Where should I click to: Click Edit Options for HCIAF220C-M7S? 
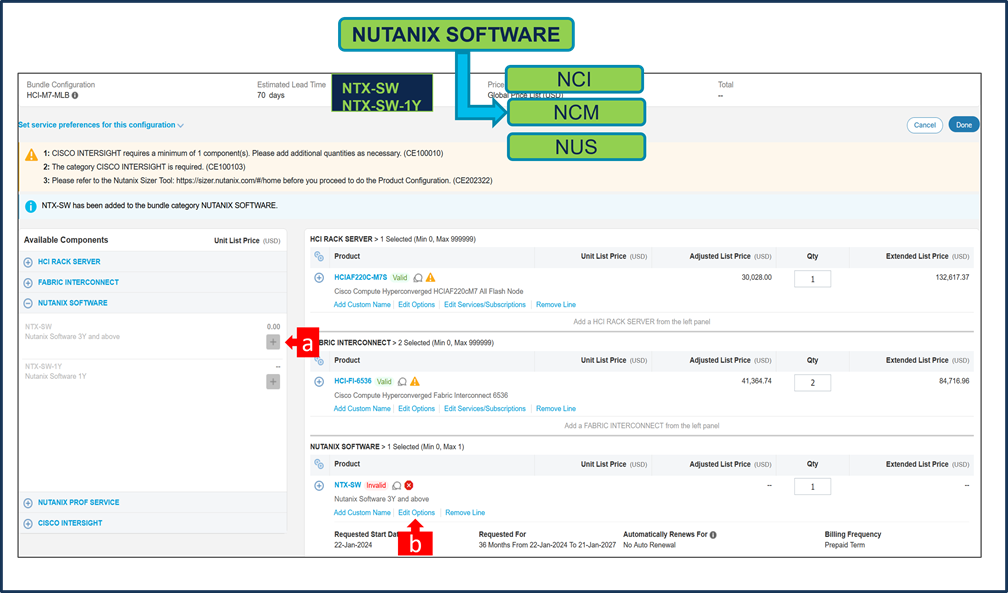click(417, 305)
